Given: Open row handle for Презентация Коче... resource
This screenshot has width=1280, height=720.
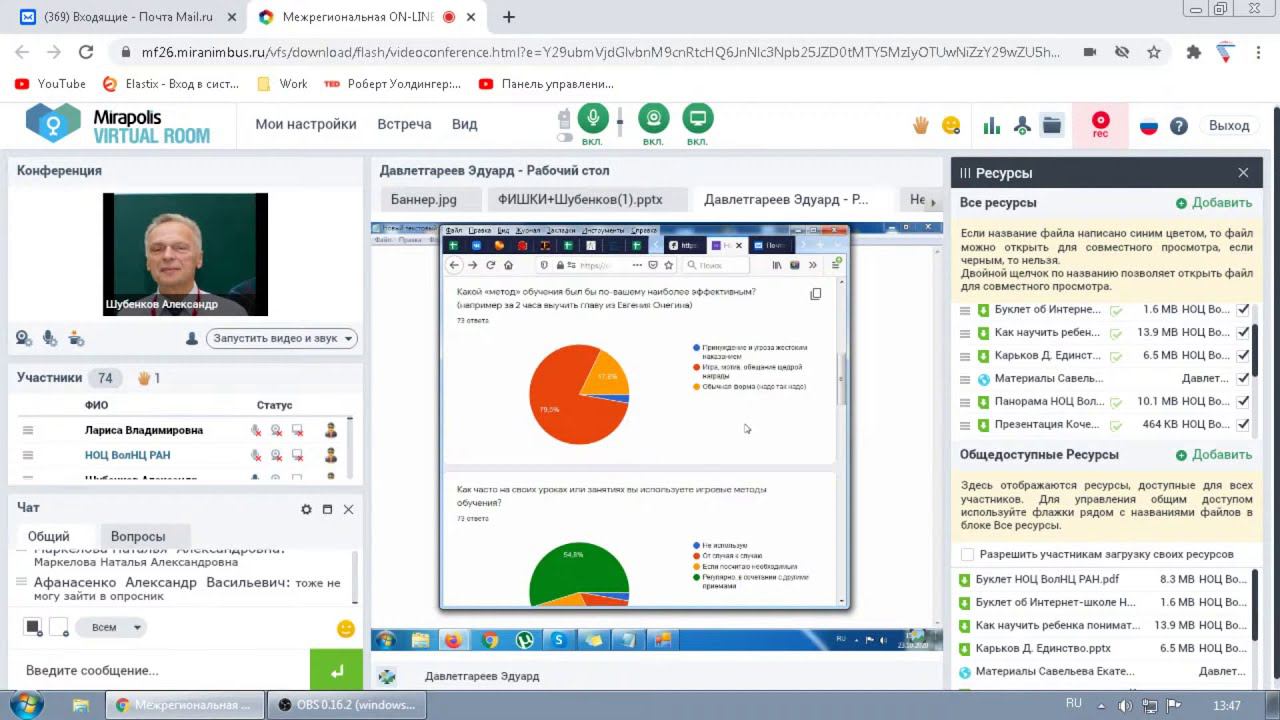Looking at the screenshot, I should pos(965,425).
